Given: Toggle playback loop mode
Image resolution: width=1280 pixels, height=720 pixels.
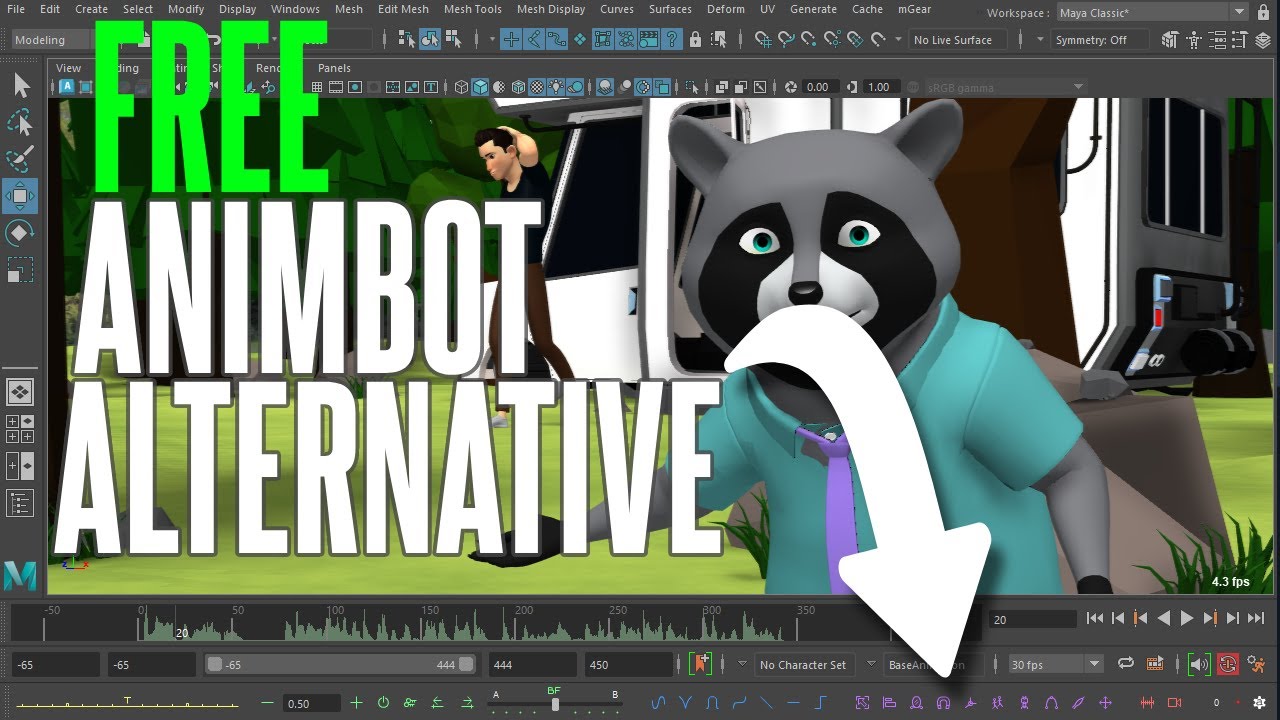Looking at the screenshot, I should (x=1126, y=663).
